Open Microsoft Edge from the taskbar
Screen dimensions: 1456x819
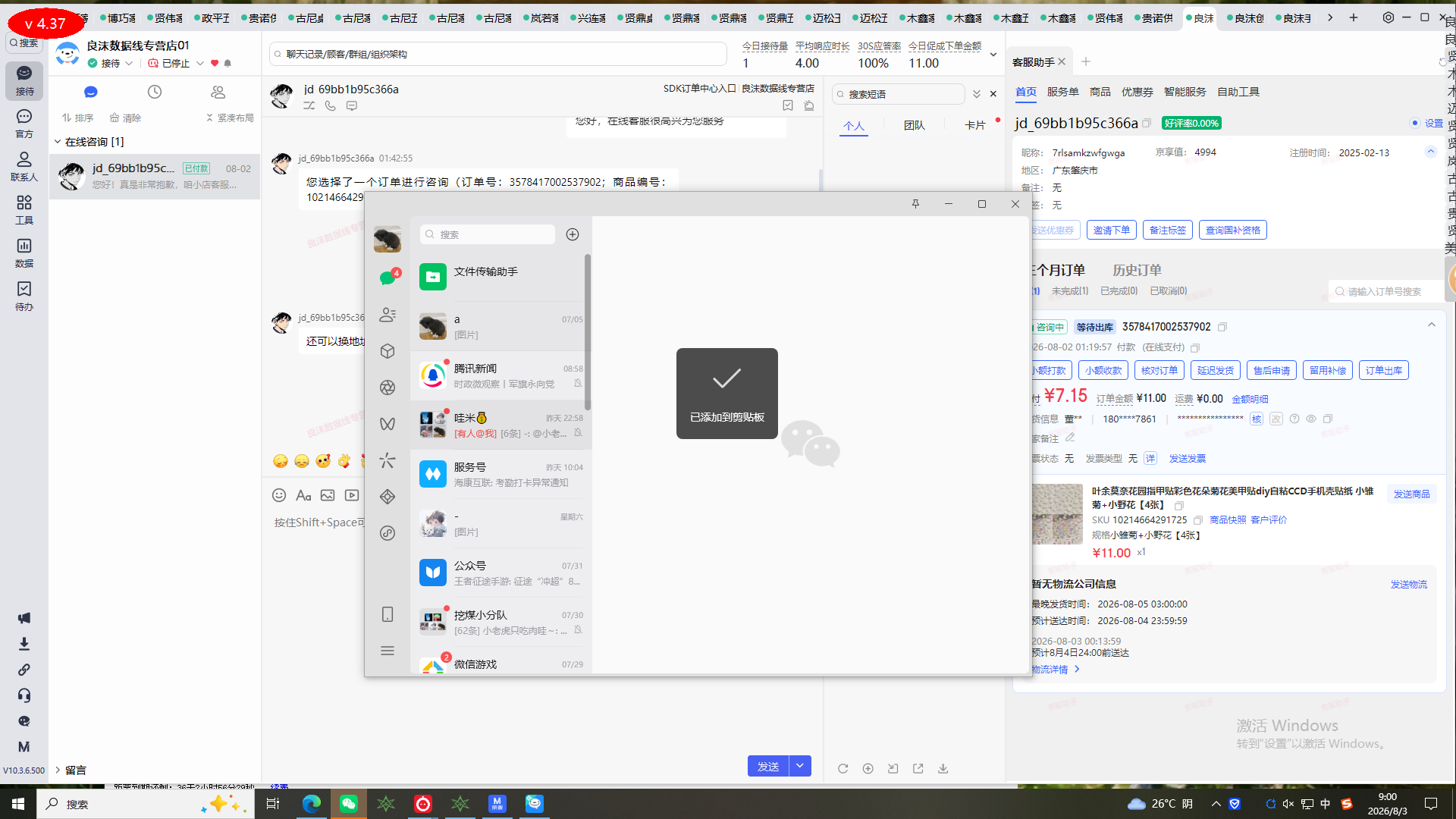tap(311, 804)
